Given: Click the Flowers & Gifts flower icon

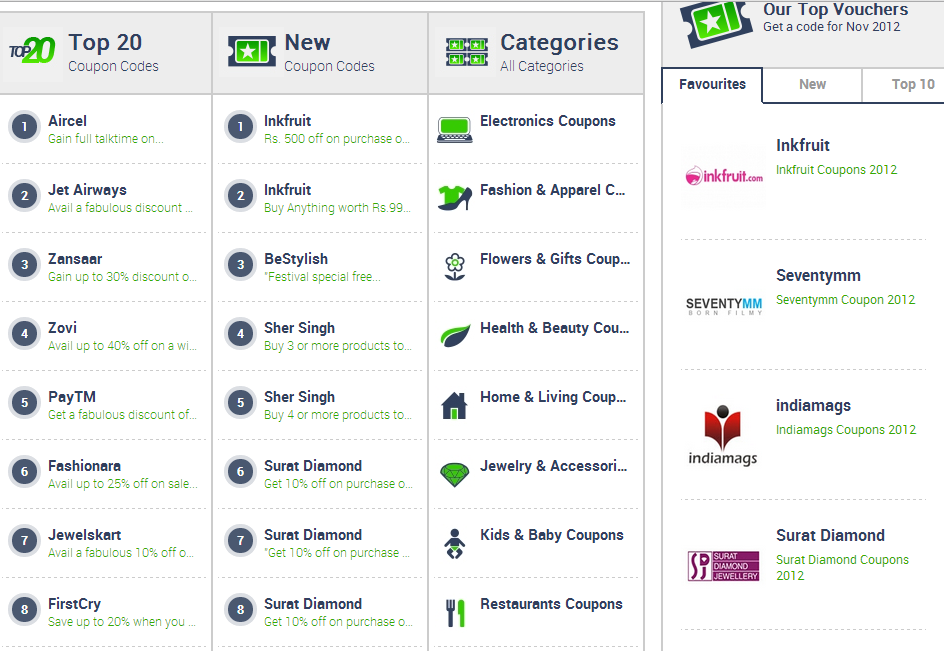Looking at the screenshot, I should [x=455, y=267].
